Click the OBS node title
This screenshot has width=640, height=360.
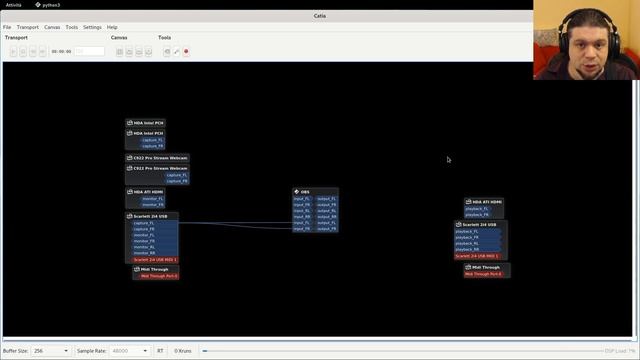pyautogui.click(x=305, y=192)
